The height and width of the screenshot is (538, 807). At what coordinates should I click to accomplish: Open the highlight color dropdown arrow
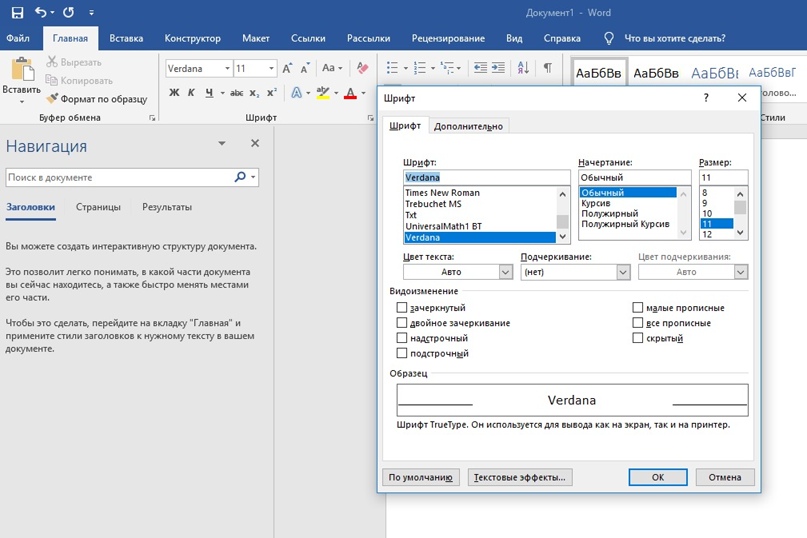pos(336,93)
